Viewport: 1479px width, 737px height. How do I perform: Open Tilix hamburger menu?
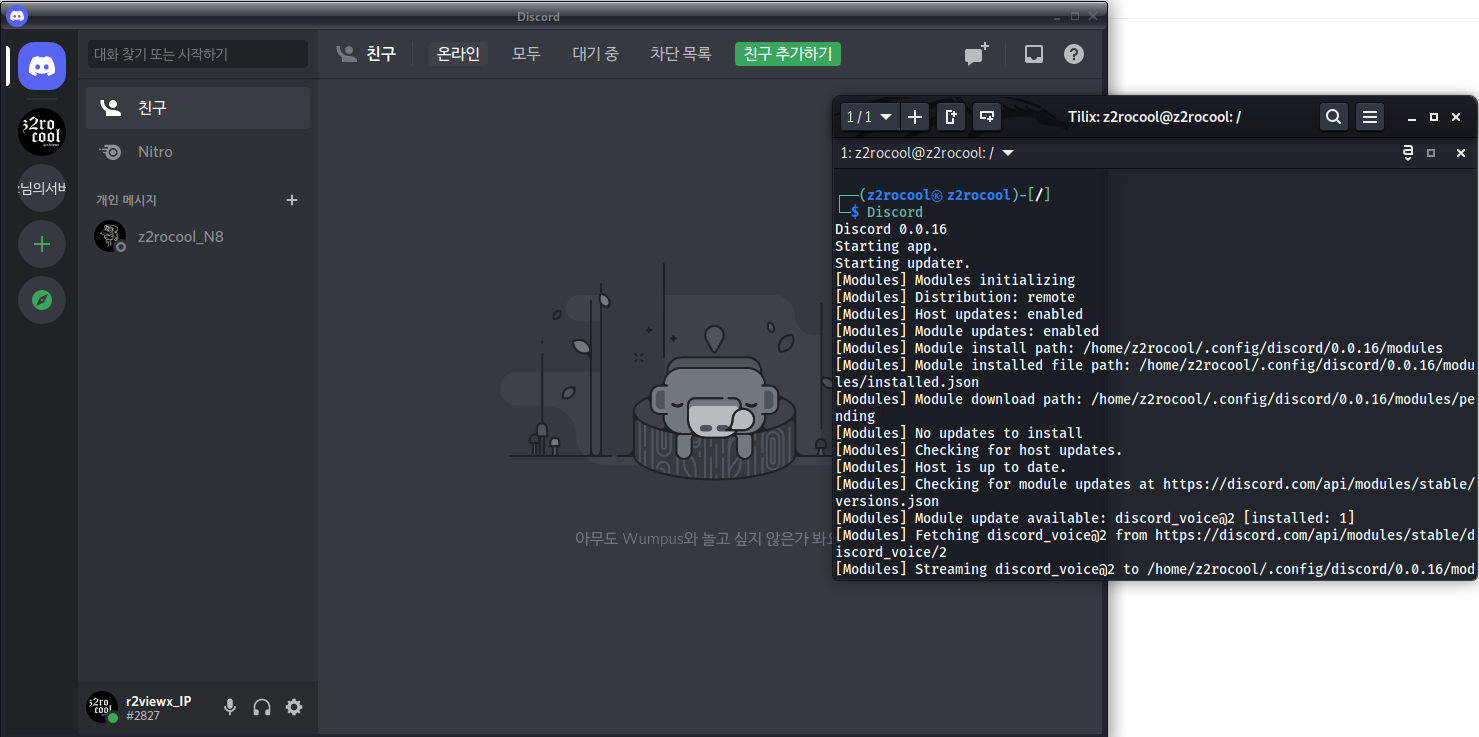[x=1370, y=117]
